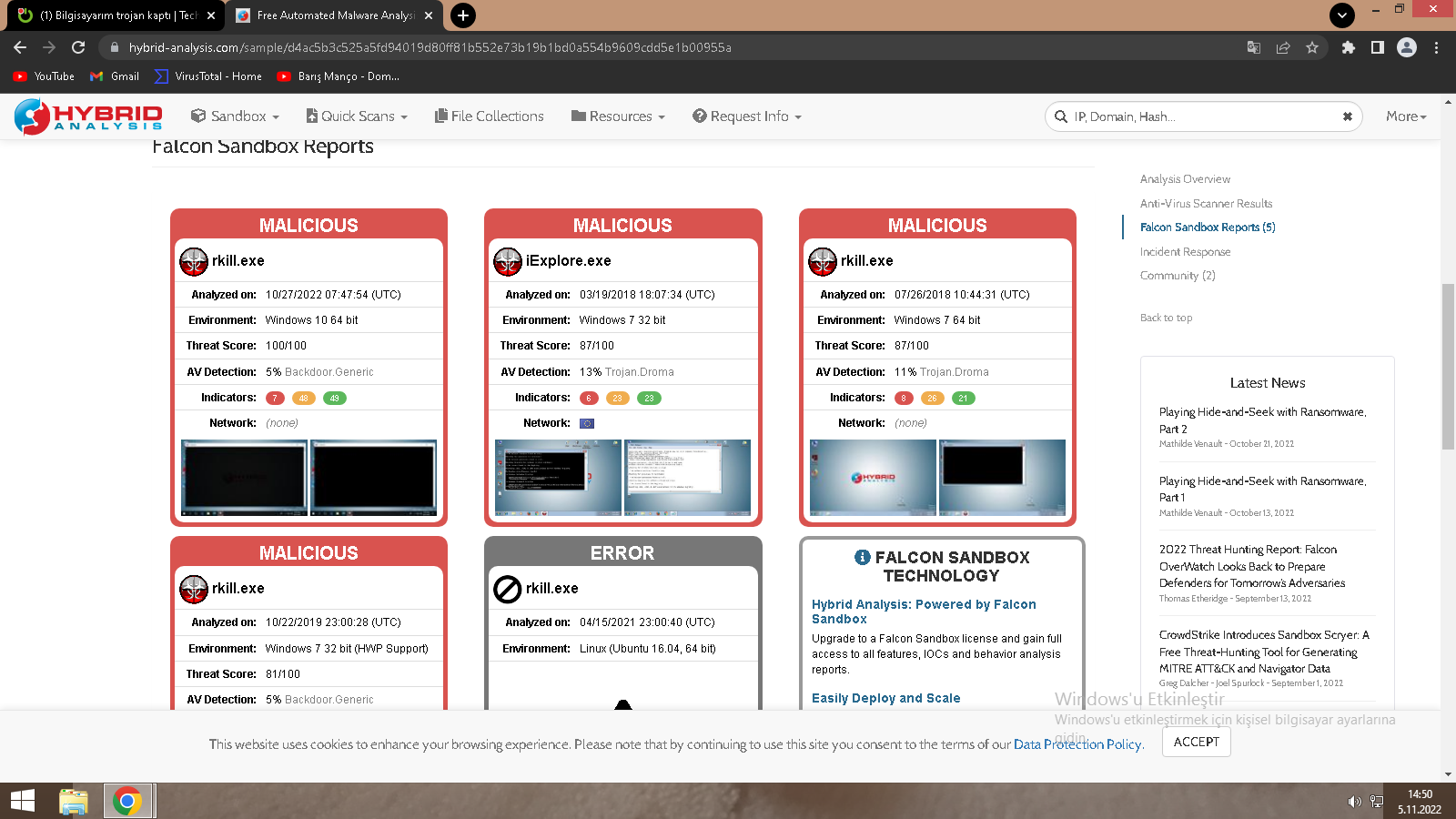The image size is (1456, 819).
Task: Open File Explorer from the taskbar
Action: click(74, 801)
